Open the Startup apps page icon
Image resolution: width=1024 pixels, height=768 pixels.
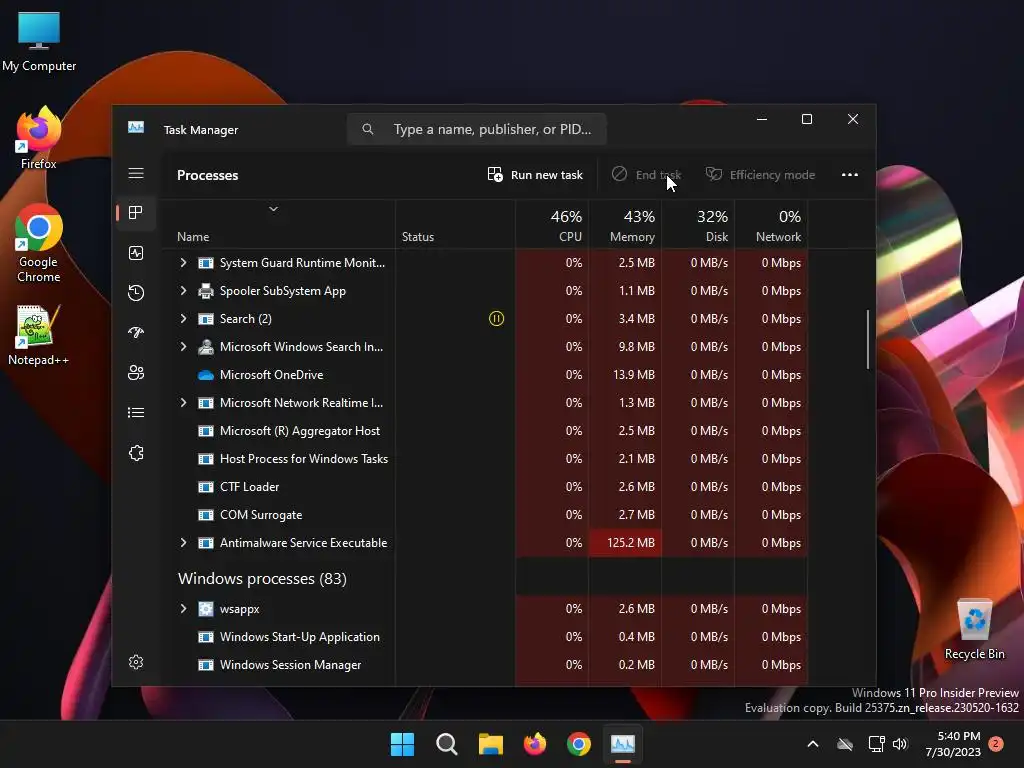[x=136, y=332]
